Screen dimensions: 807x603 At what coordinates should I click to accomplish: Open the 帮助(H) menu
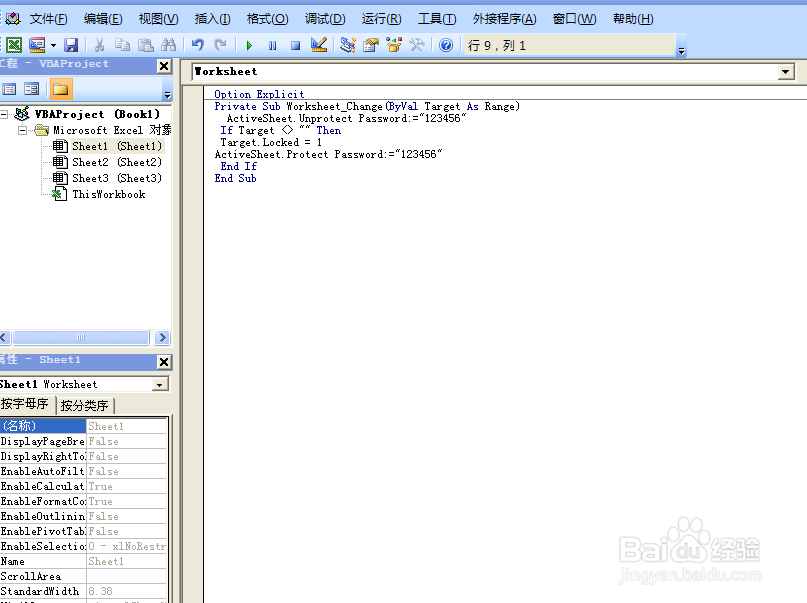(633, 19)
